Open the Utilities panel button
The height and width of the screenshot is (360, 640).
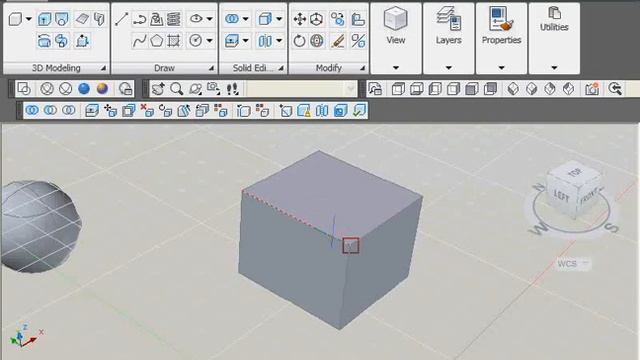pyautogui.click(x=554, y=38)
